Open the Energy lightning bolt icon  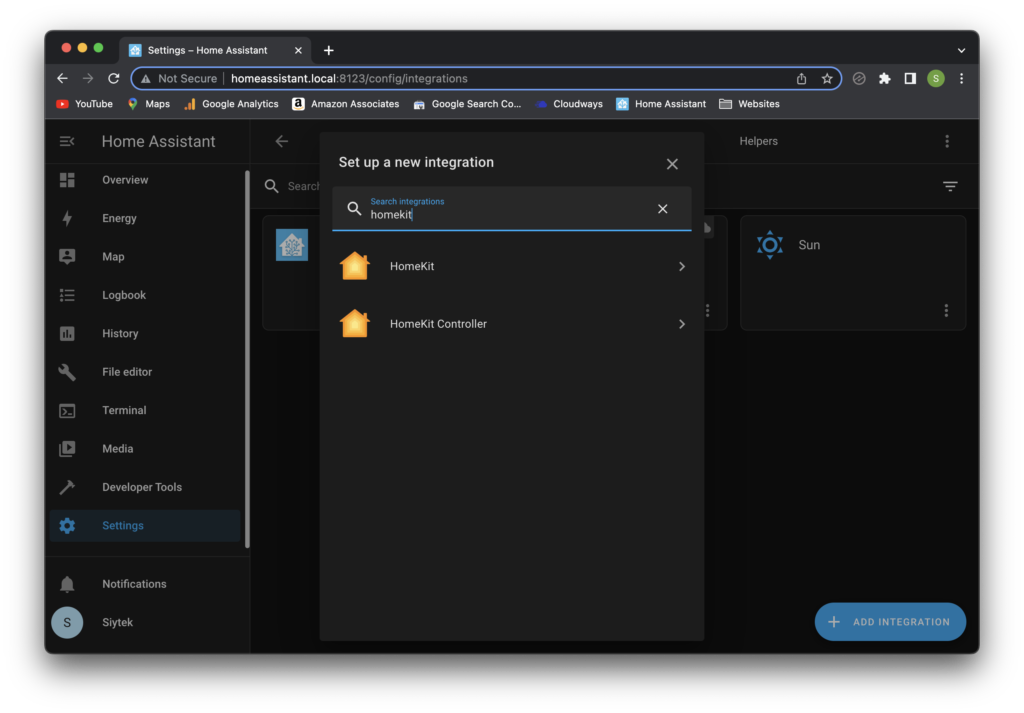click(67, 218)
